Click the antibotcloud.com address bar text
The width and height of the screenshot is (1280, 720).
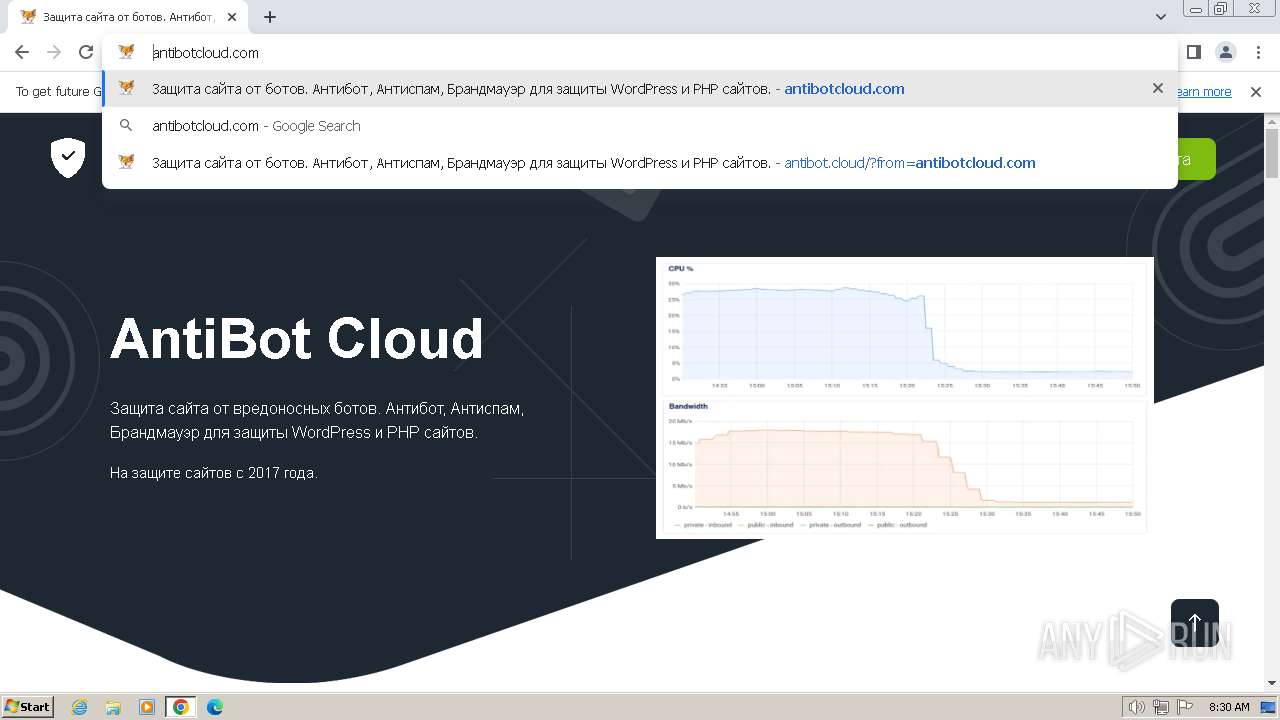(x=205, y=53)
